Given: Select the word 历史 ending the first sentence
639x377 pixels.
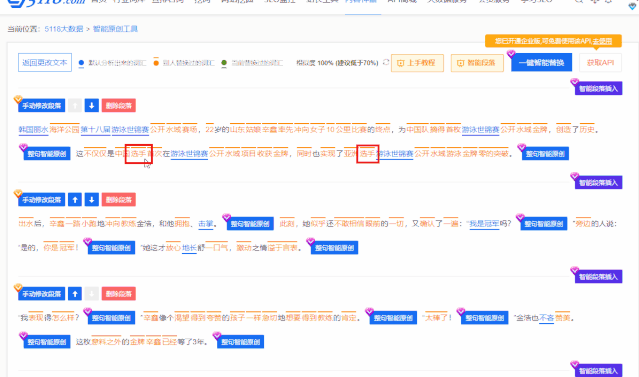Looking at the screenshot, I should 588,130.
